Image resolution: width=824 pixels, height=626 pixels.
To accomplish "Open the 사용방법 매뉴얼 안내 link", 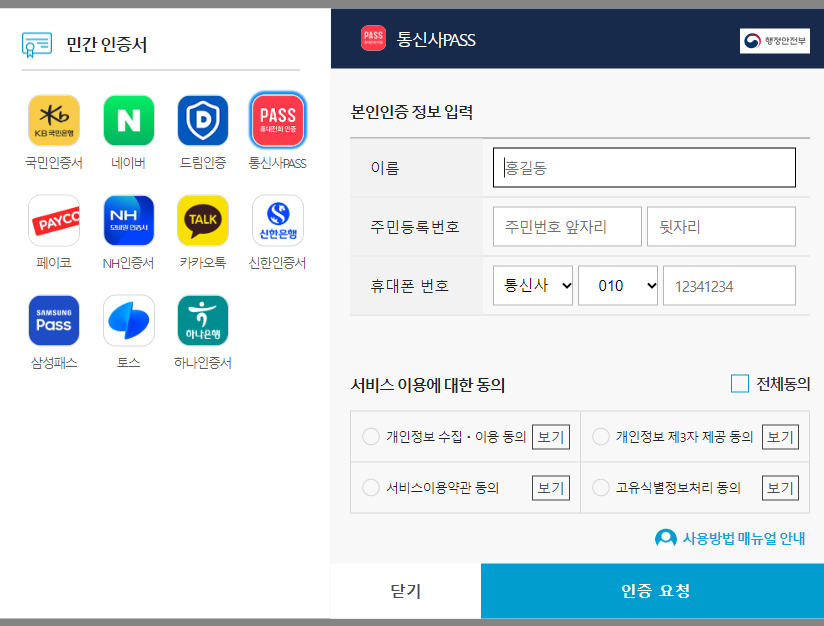I will [744, 538].
